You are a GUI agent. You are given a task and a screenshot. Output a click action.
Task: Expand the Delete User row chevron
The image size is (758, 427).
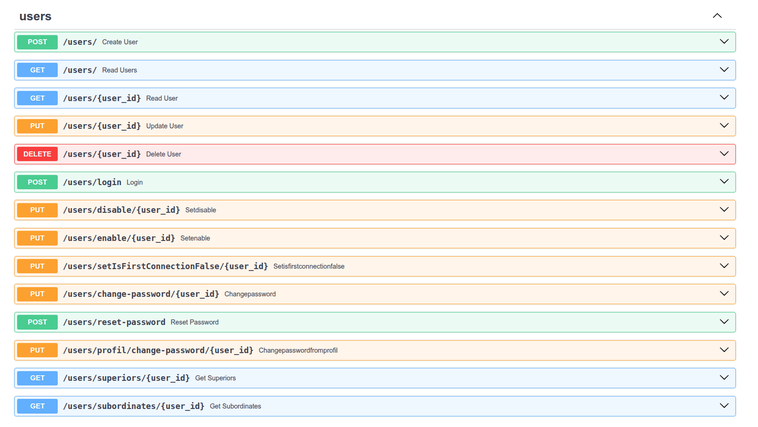point(724,154)
